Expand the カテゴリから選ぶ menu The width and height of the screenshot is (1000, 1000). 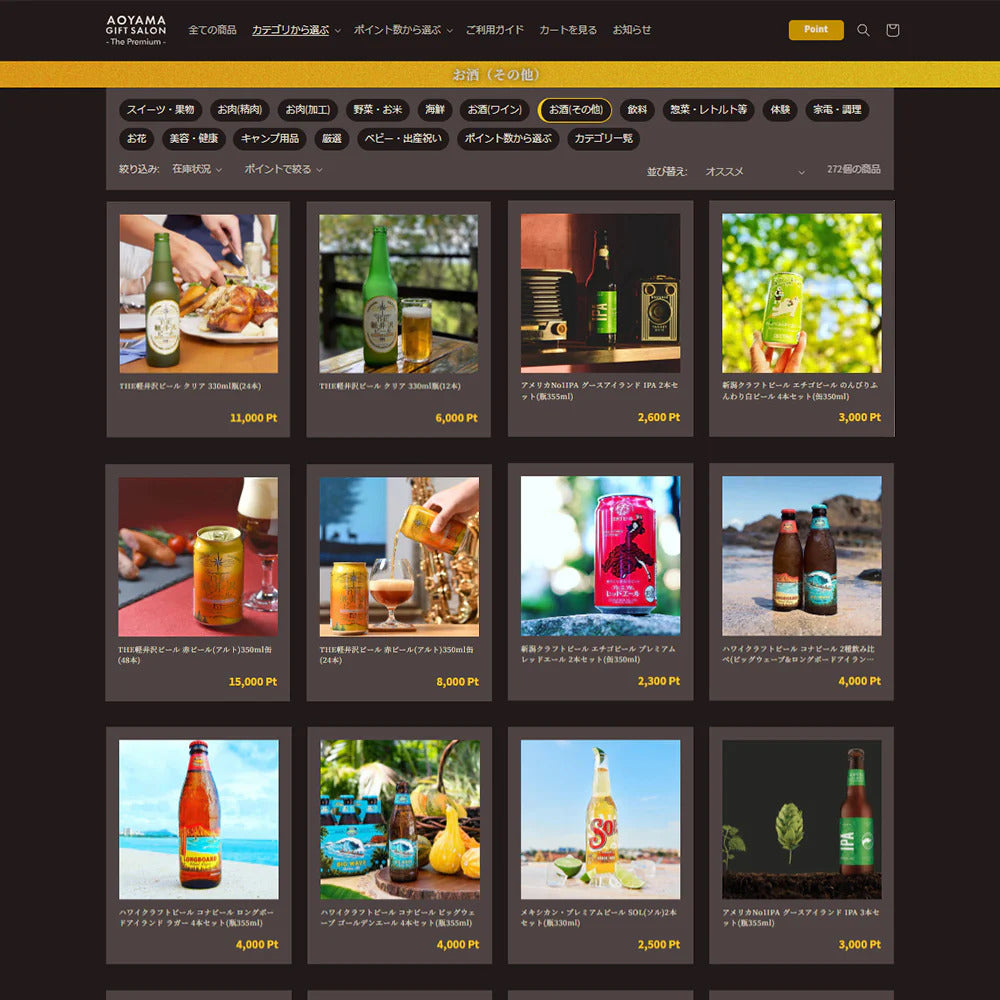(x=296, y=30)
